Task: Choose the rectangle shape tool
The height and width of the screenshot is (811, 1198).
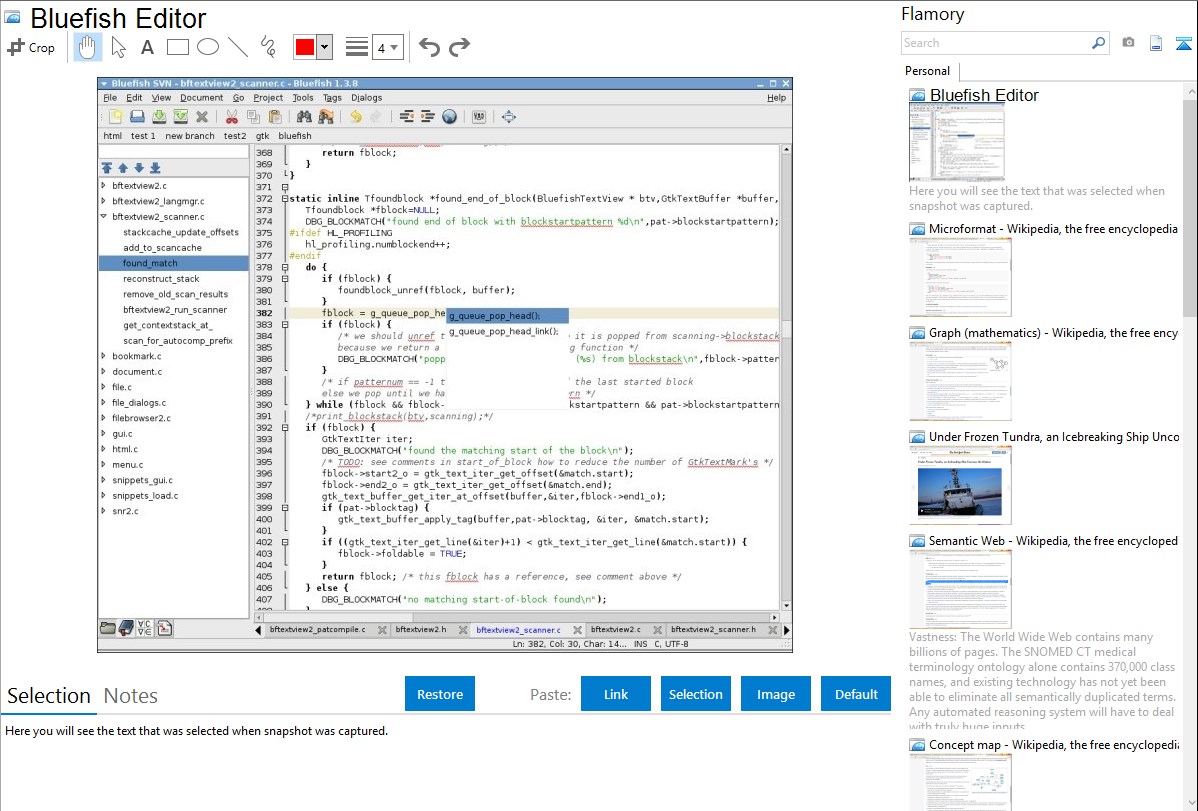Action: (177, 47)
